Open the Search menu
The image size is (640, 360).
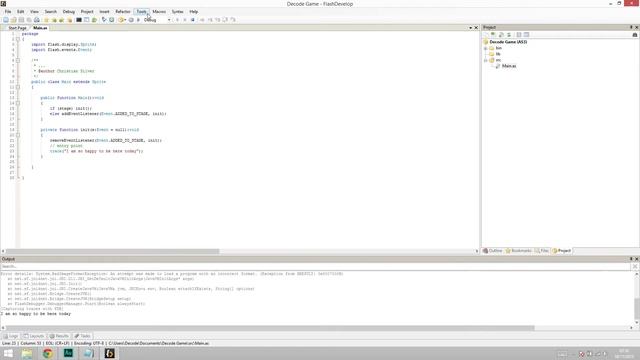[51, 11]
